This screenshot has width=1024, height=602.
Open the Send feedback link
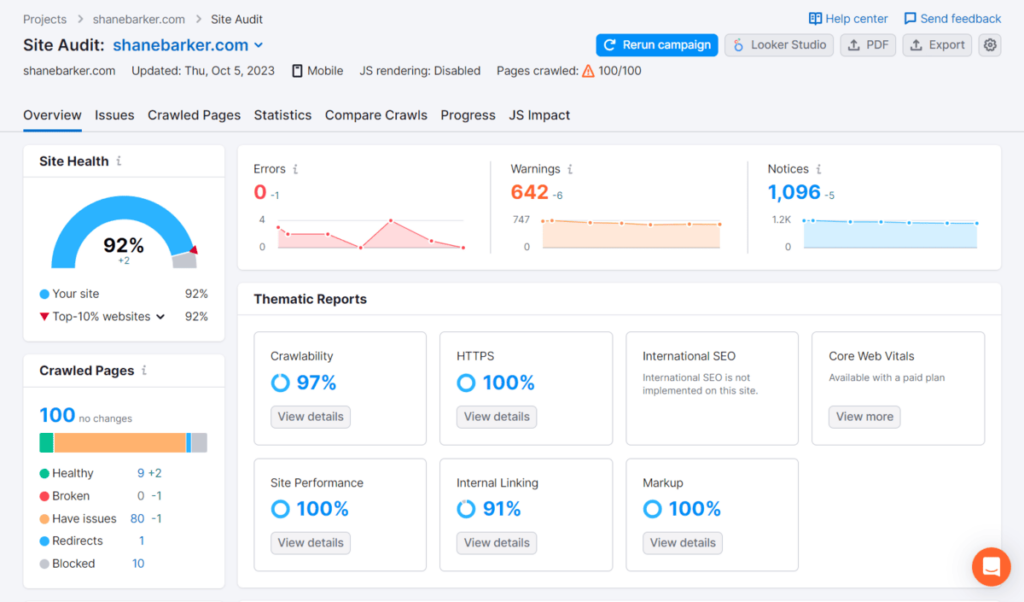coord(952,19)
